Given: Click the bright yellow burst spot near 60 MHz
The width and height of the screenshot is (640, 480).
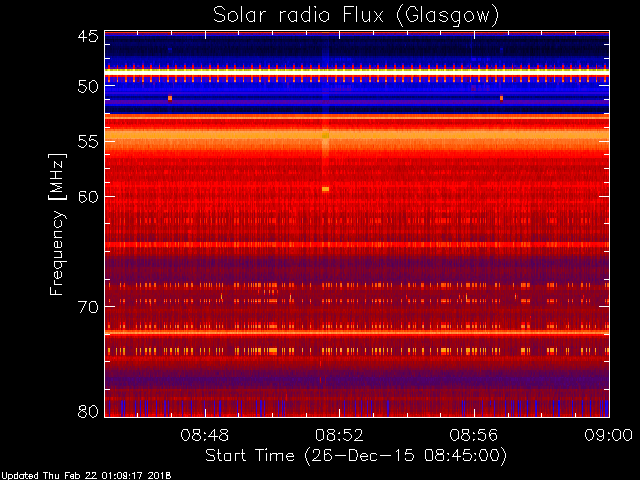Looking at the screenshot, I should pyautogui.click(x=325, y=189).
